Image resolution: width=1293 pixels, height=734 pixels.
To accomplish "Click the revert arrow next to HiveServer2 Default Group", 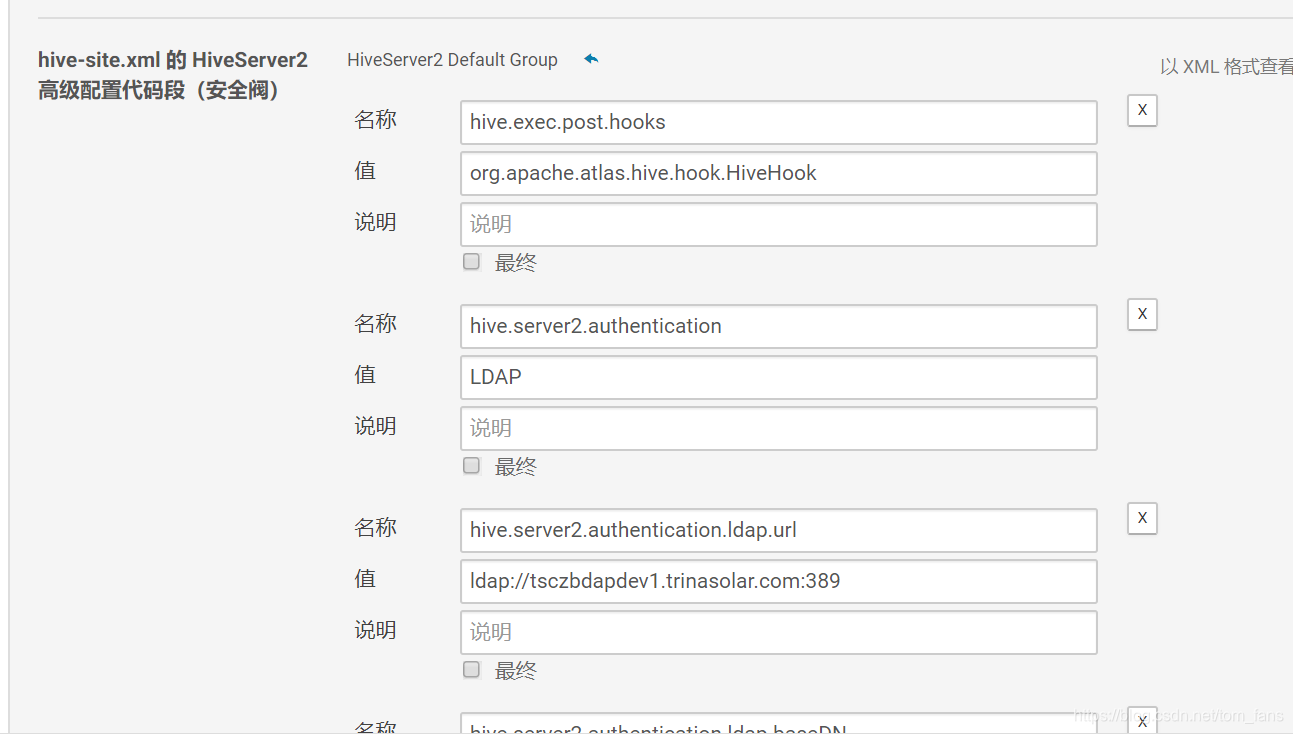I will click(x=591, y=59).
